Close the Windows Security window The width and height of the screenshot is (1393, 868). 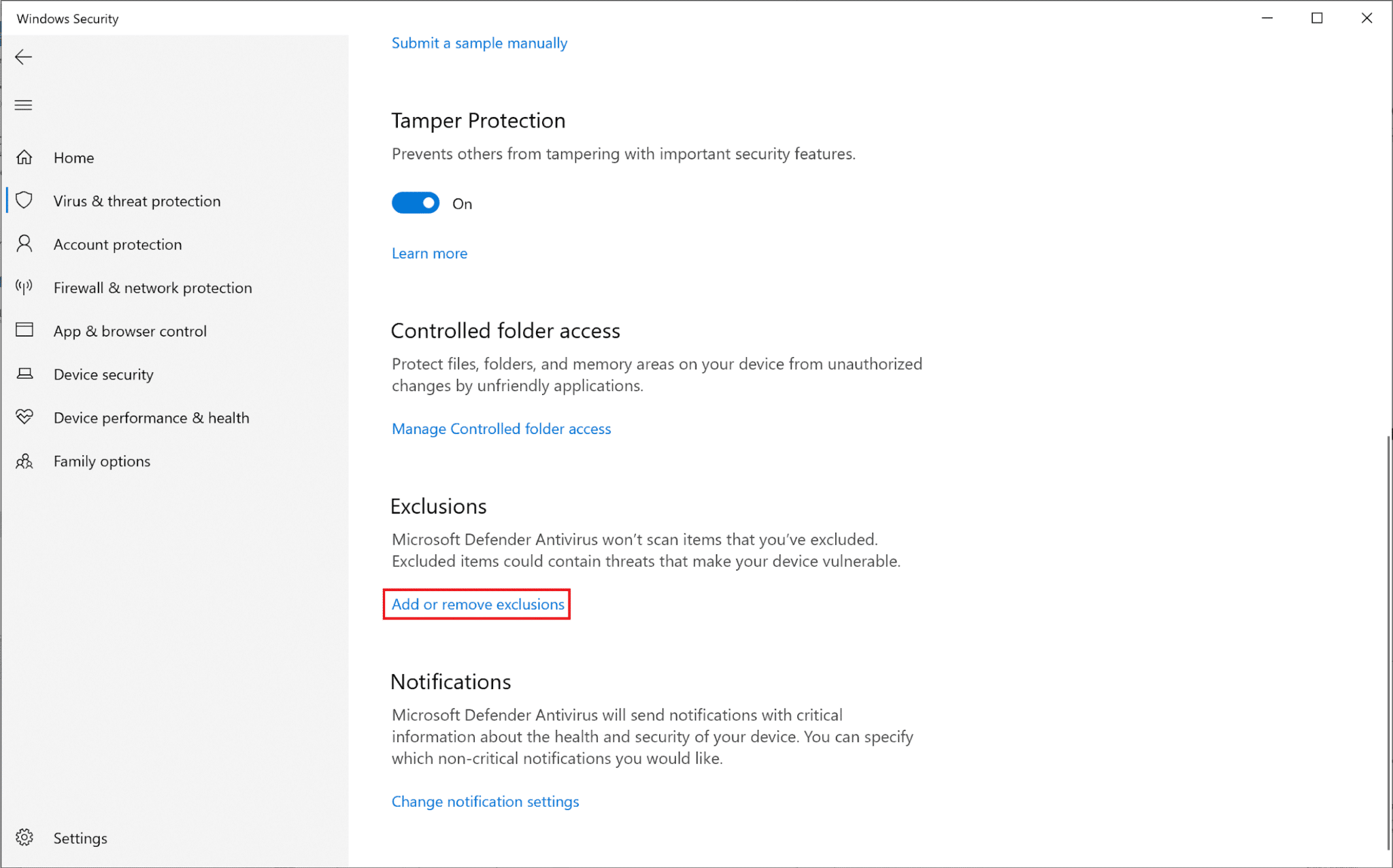1366,18
